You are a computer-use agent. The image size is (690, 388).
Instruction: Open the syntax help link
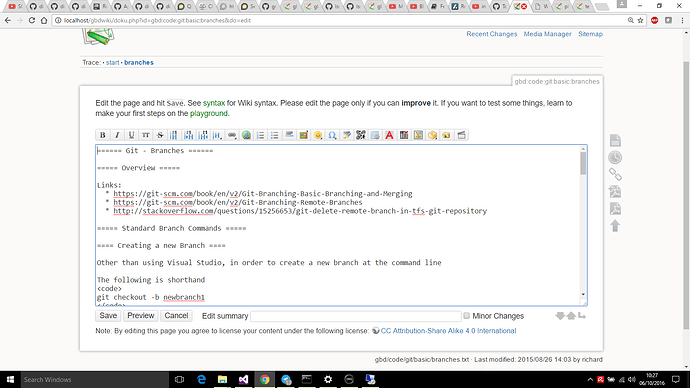(214, 103)
